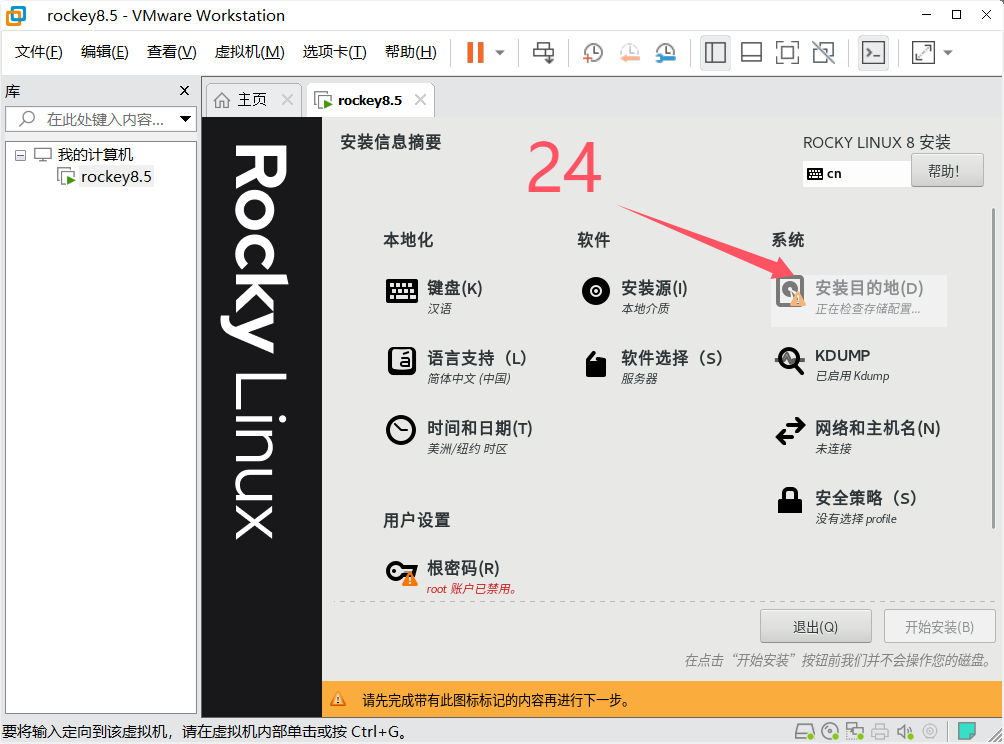Click the pause virtual machine button
The width and height of the screenshot is (1004, 744).
point(475,52)
